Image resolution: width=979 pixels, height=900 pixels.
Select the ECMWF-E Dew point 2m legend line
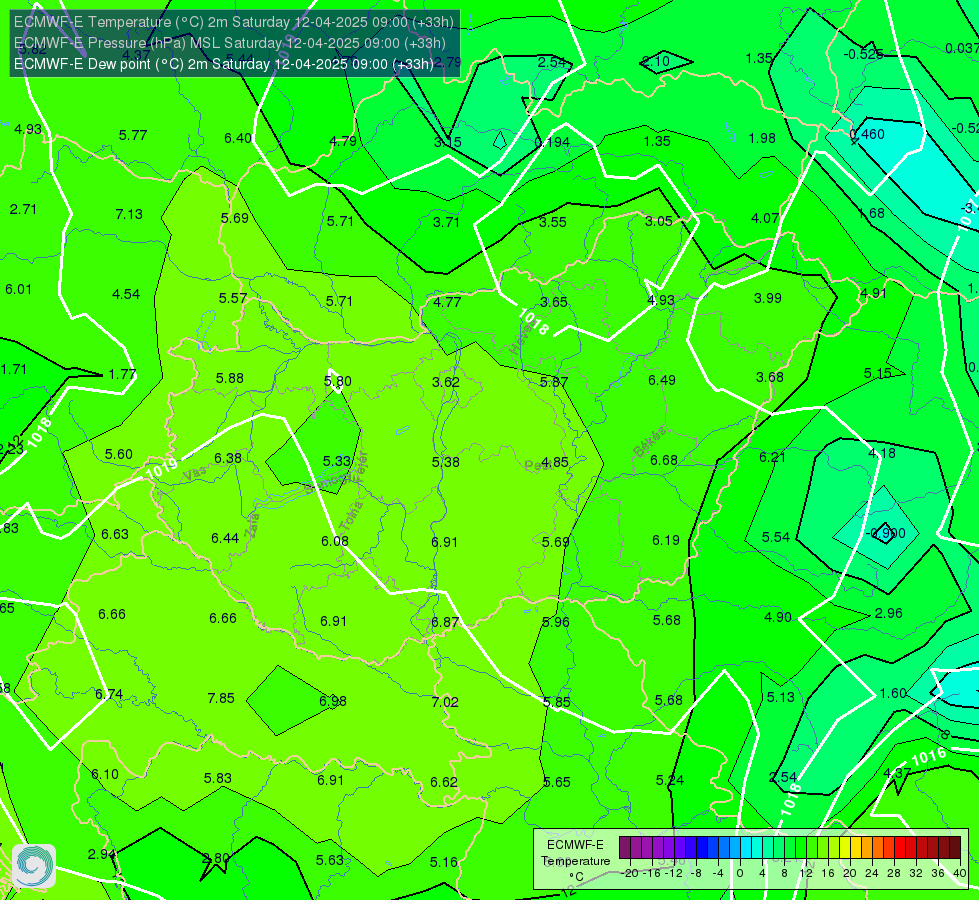(x=224, y=64)
